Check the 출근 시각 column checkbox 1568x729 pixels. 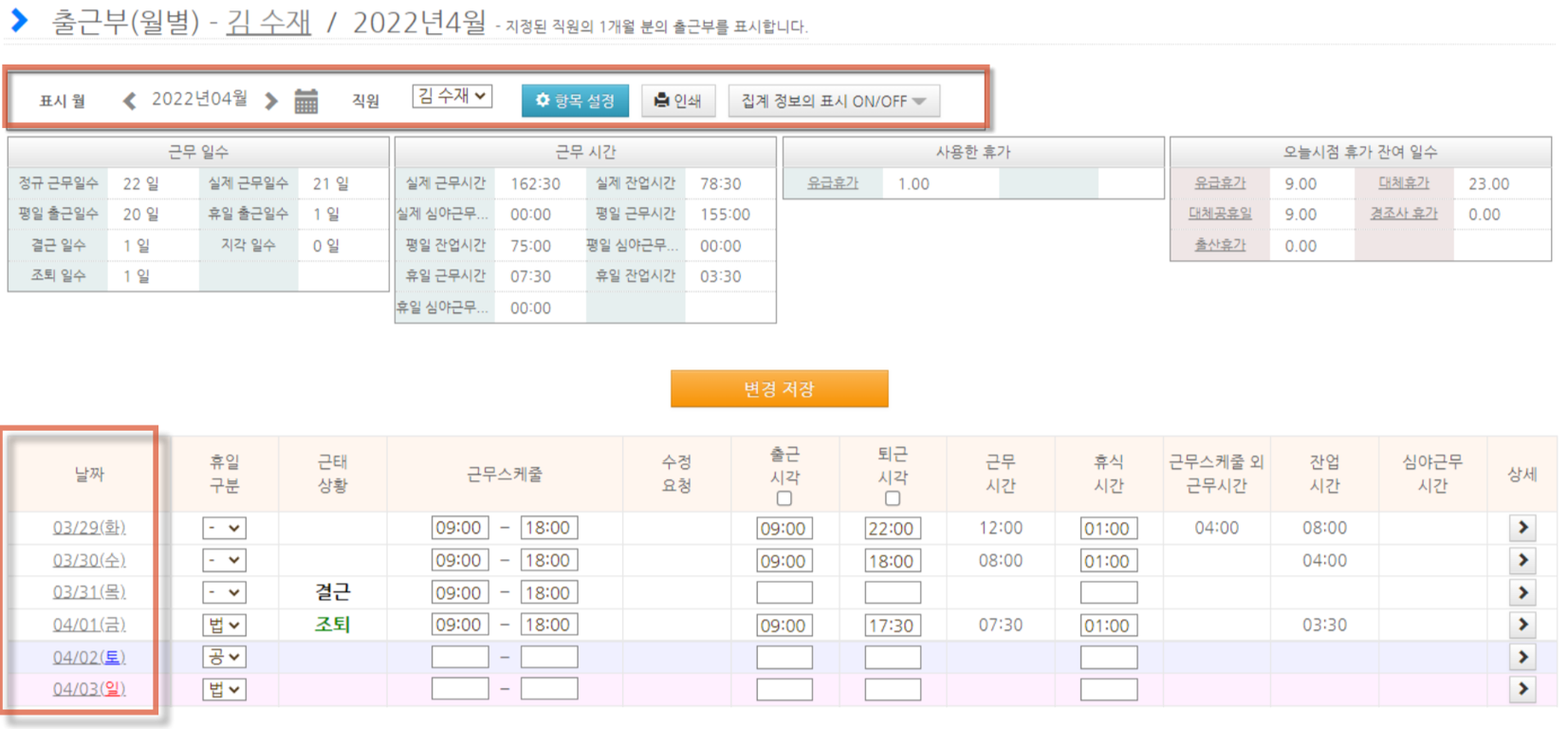tap(784, 498)
